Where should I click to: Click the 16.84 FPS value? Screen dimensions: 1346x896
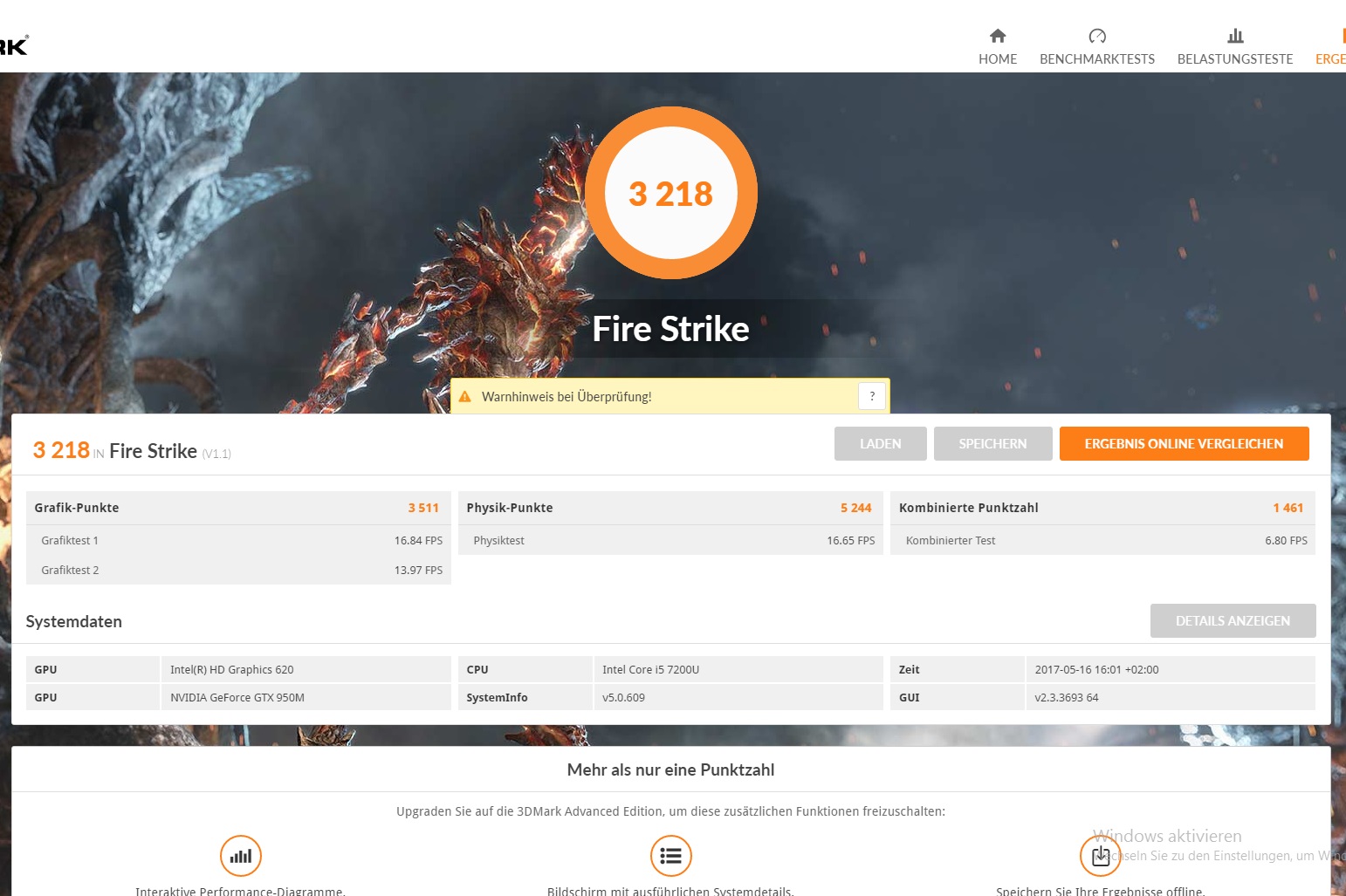click(418, 541)
